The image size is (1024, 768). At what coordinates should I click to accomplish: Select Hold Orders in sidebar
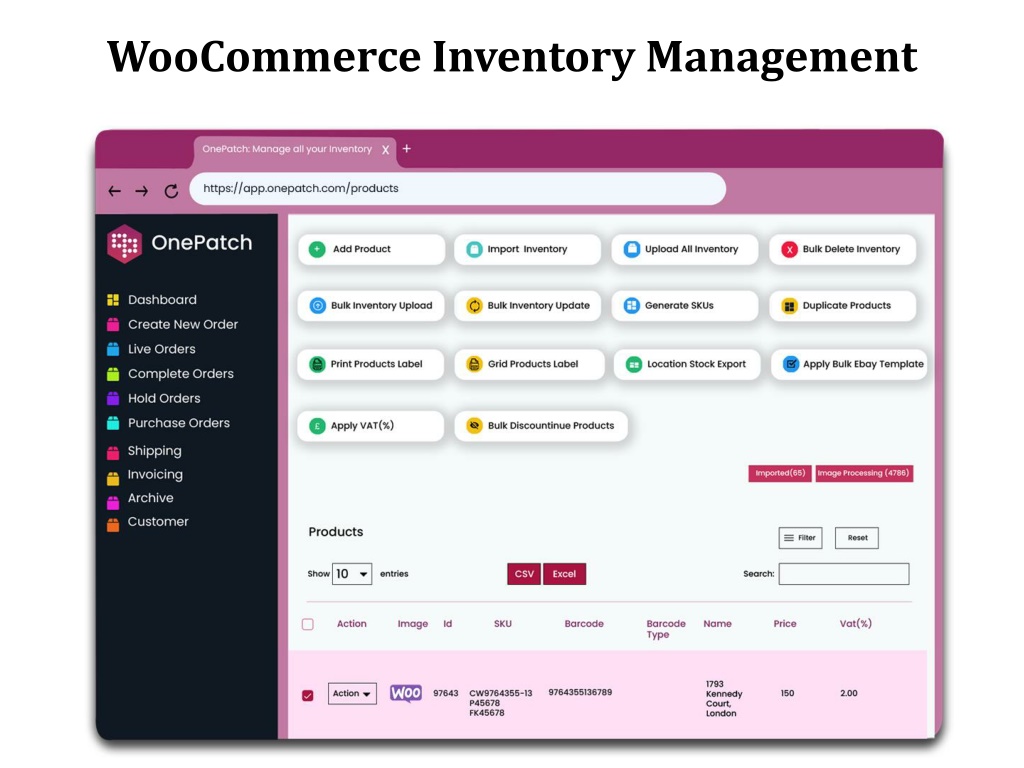[x=164, y=398]
